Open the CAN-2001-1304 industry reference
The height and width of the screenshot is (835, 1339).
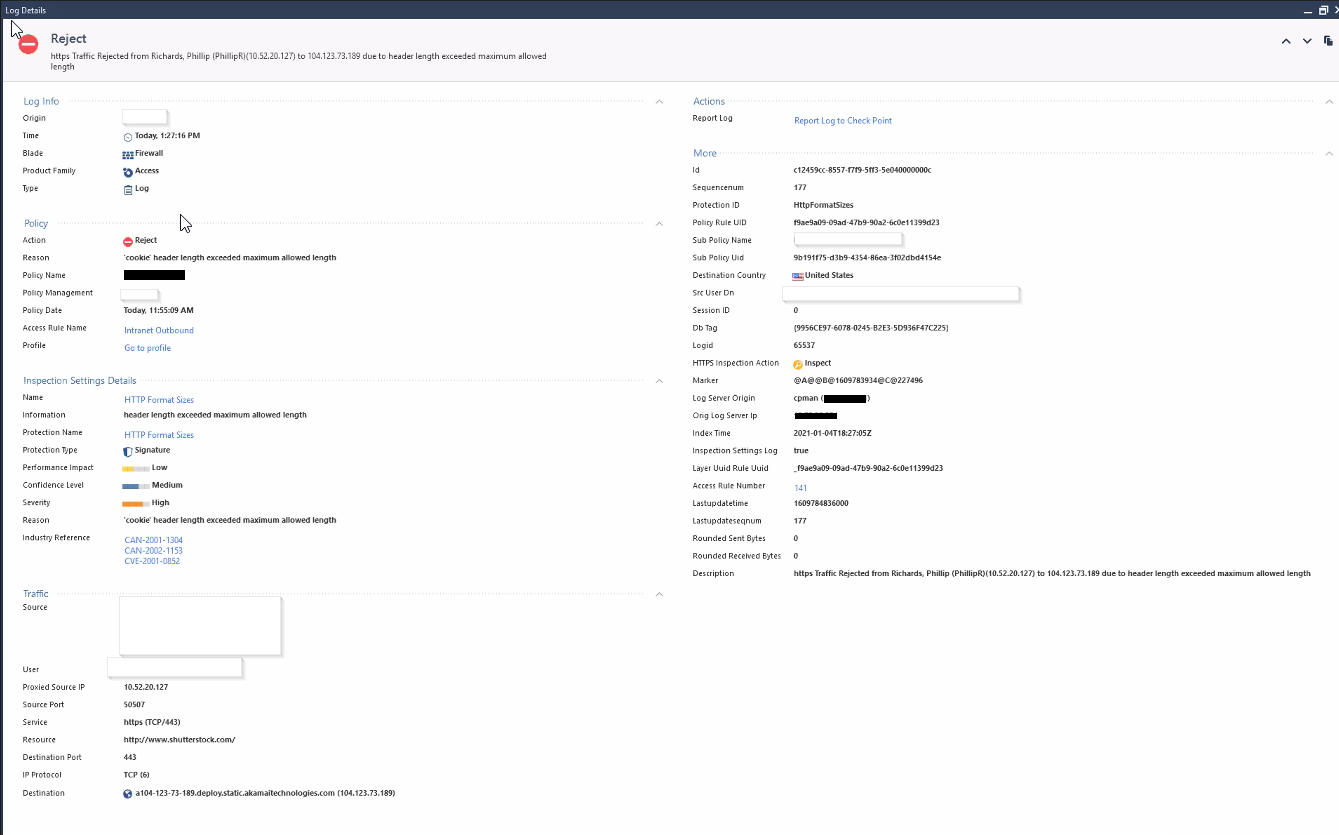pos(153,540)
